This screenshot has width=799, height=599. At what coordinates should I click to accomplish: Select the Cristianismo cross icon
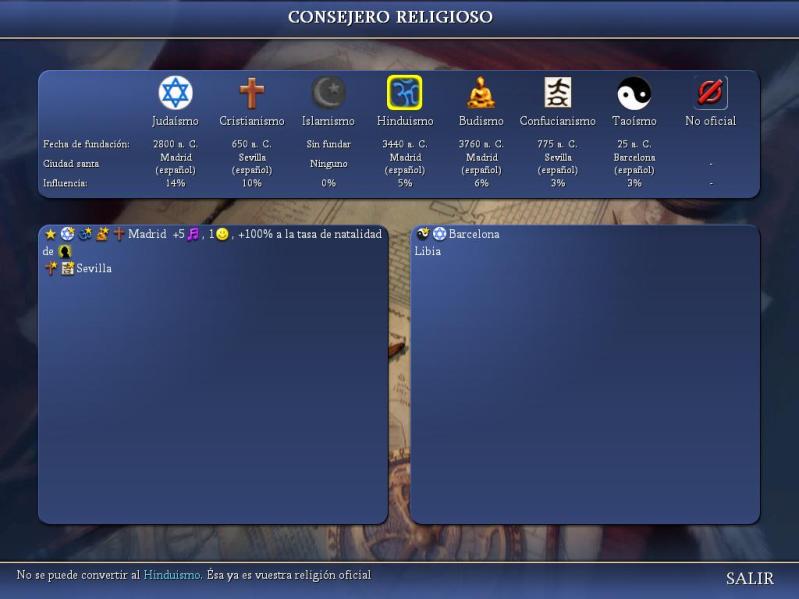click(x=252, y=93)
